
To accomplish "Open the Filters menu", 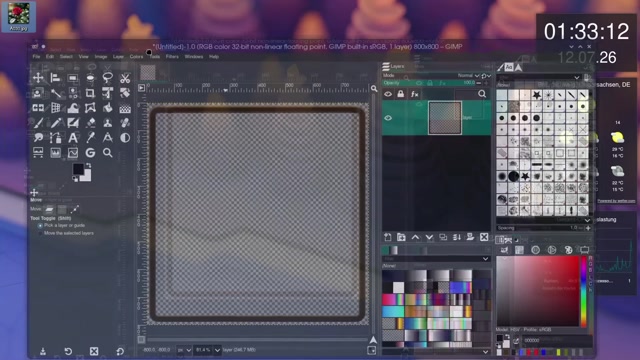I will point(172,57).
